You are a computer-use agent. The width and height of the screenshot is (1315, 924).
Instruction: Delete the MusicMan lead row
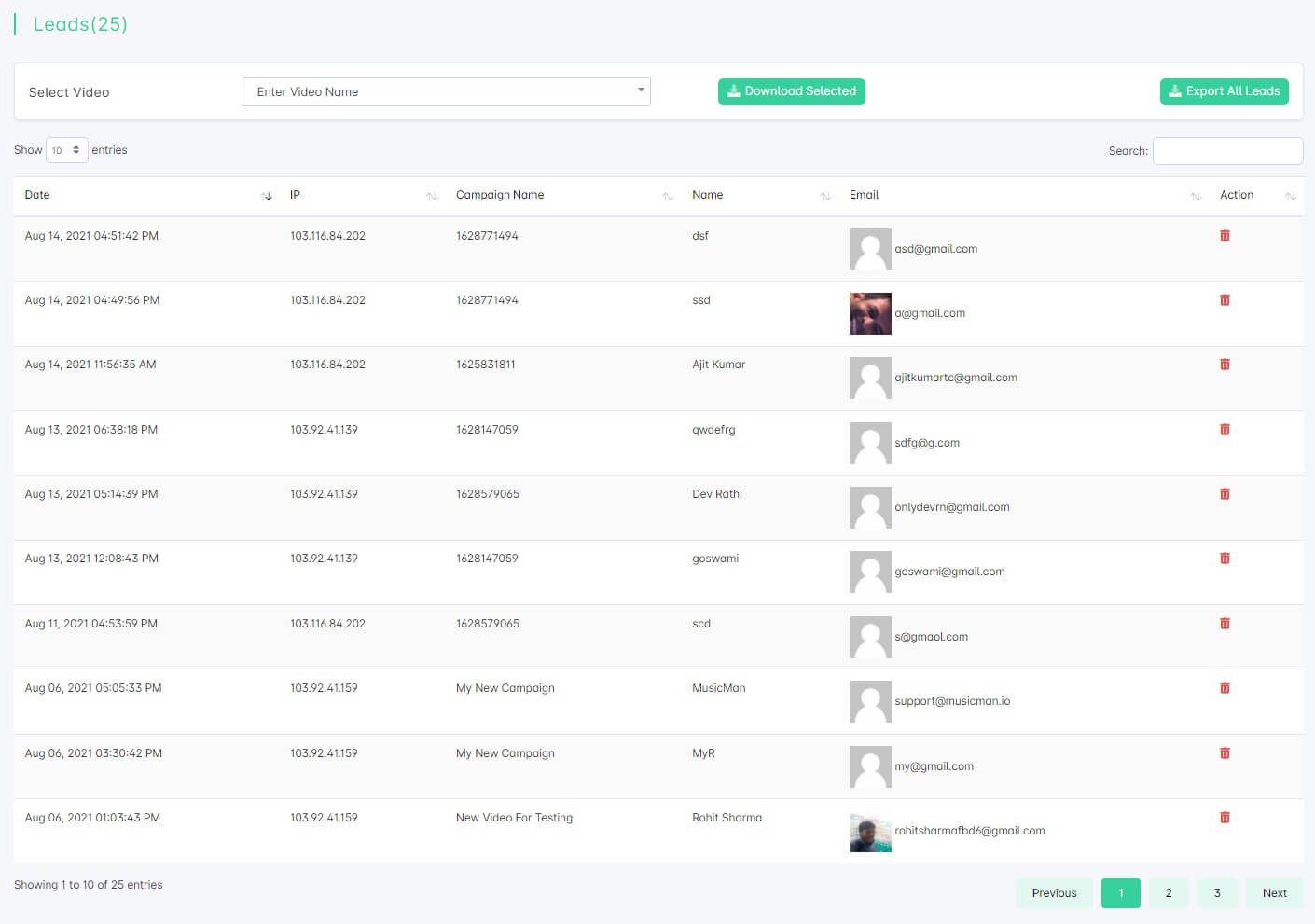[1225, 688]
